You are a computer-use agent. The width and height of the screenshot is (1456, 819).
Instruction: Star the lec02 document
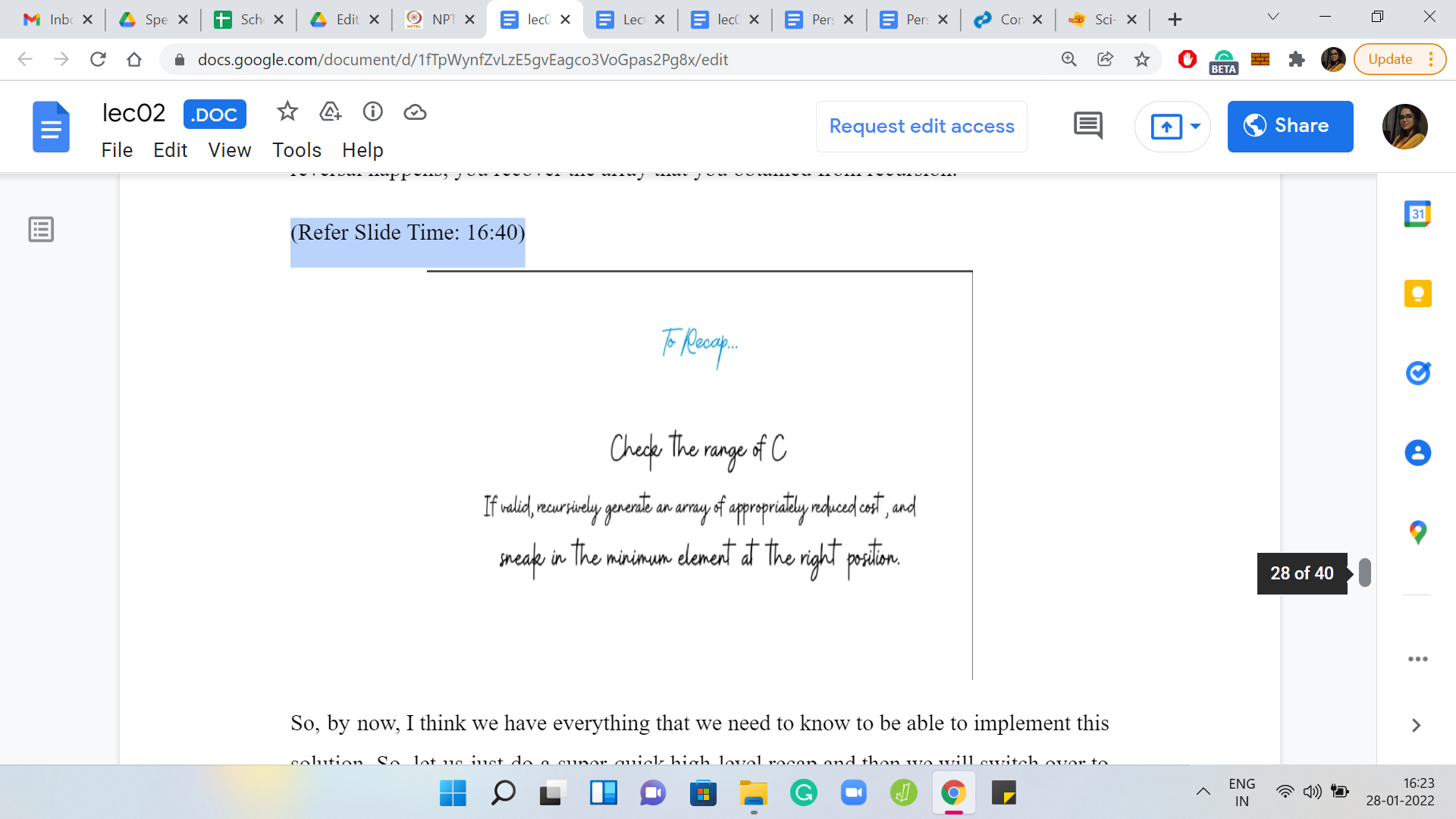coord(287,112)
